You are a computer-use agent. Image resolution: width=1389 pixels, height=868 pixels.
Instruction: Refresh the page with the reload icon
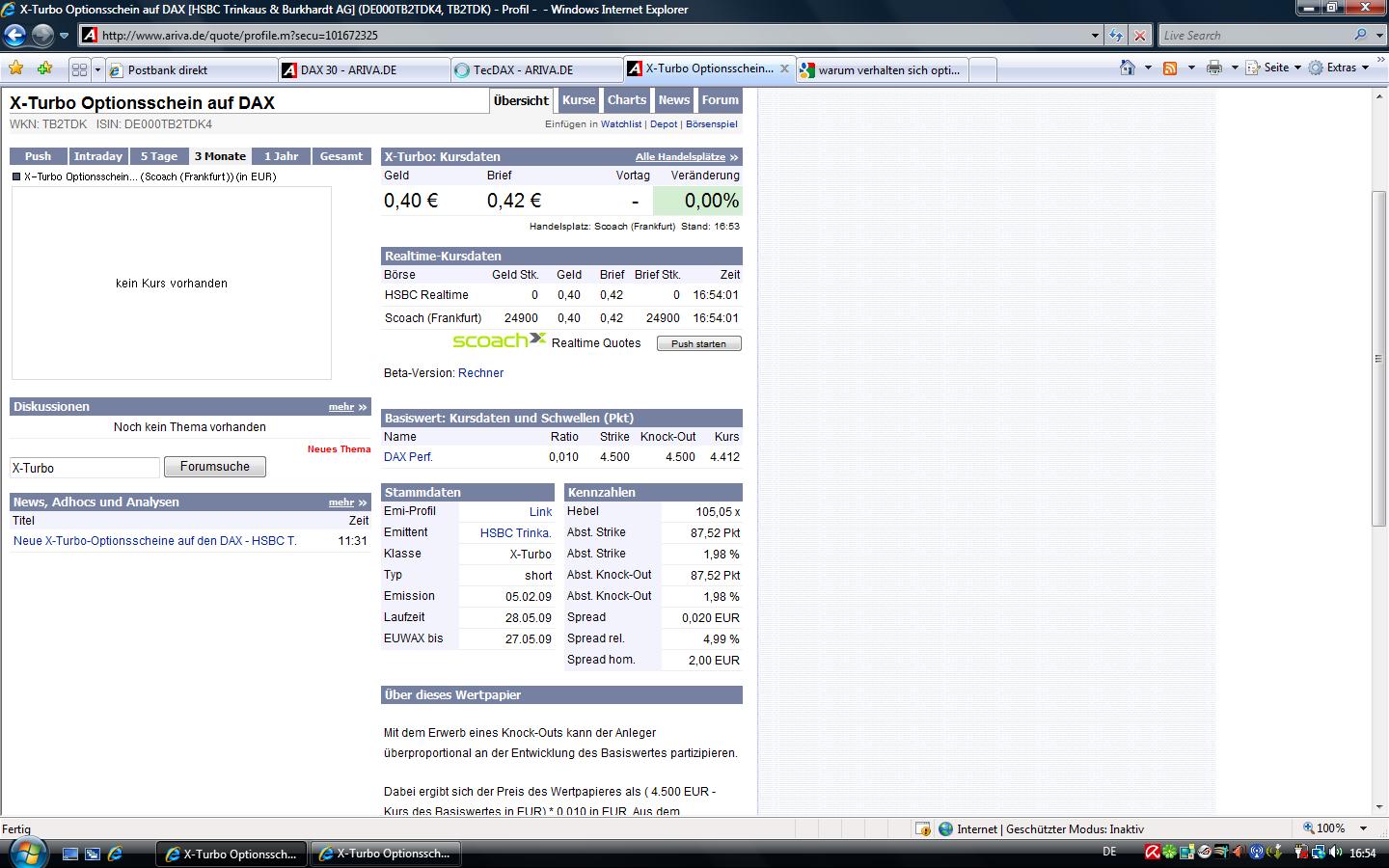click(1116, 36)
